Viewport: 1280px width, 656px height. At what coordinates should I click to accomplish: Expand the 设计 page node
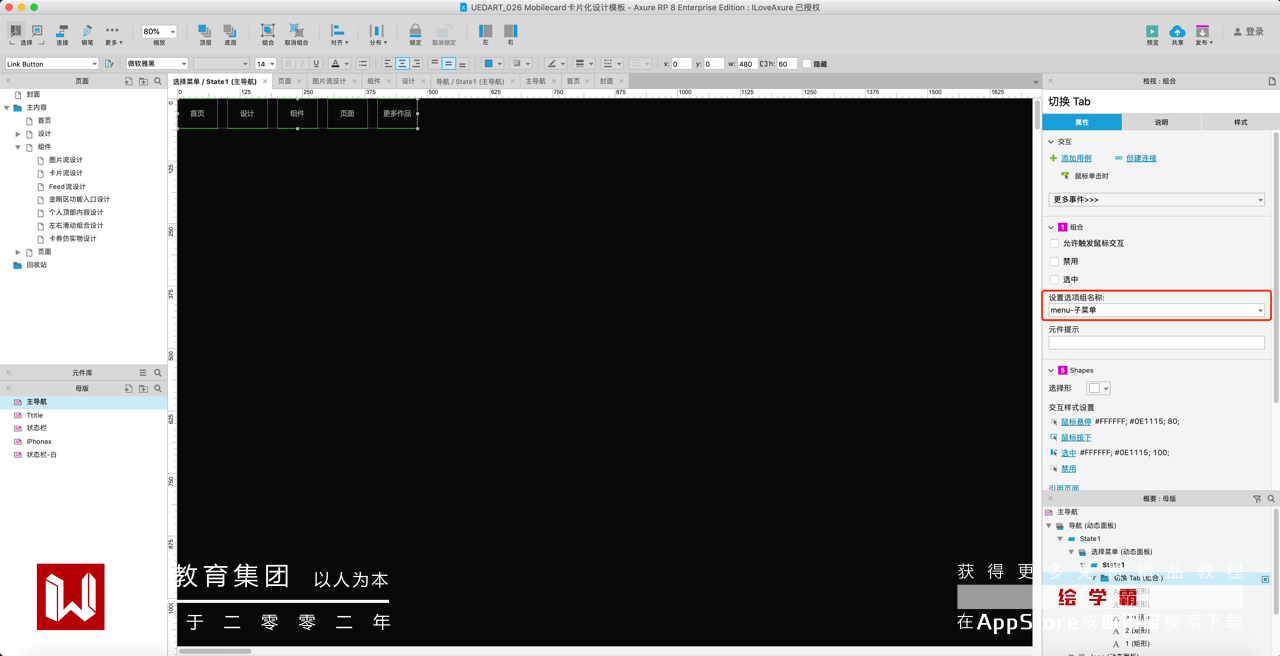pos(18,134)
